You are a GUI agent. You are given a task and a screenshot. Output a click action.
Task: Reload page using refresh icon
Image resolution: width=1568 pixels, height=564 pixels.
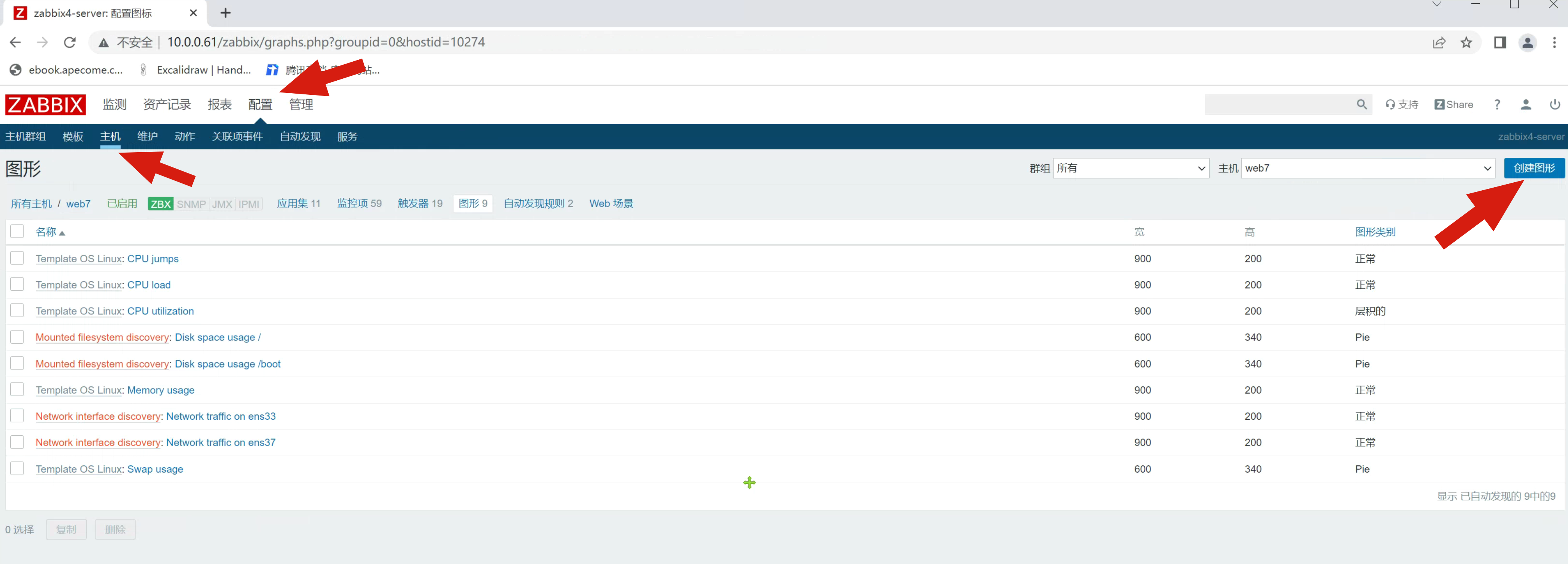pyautogui.click(x=69, y=42)
